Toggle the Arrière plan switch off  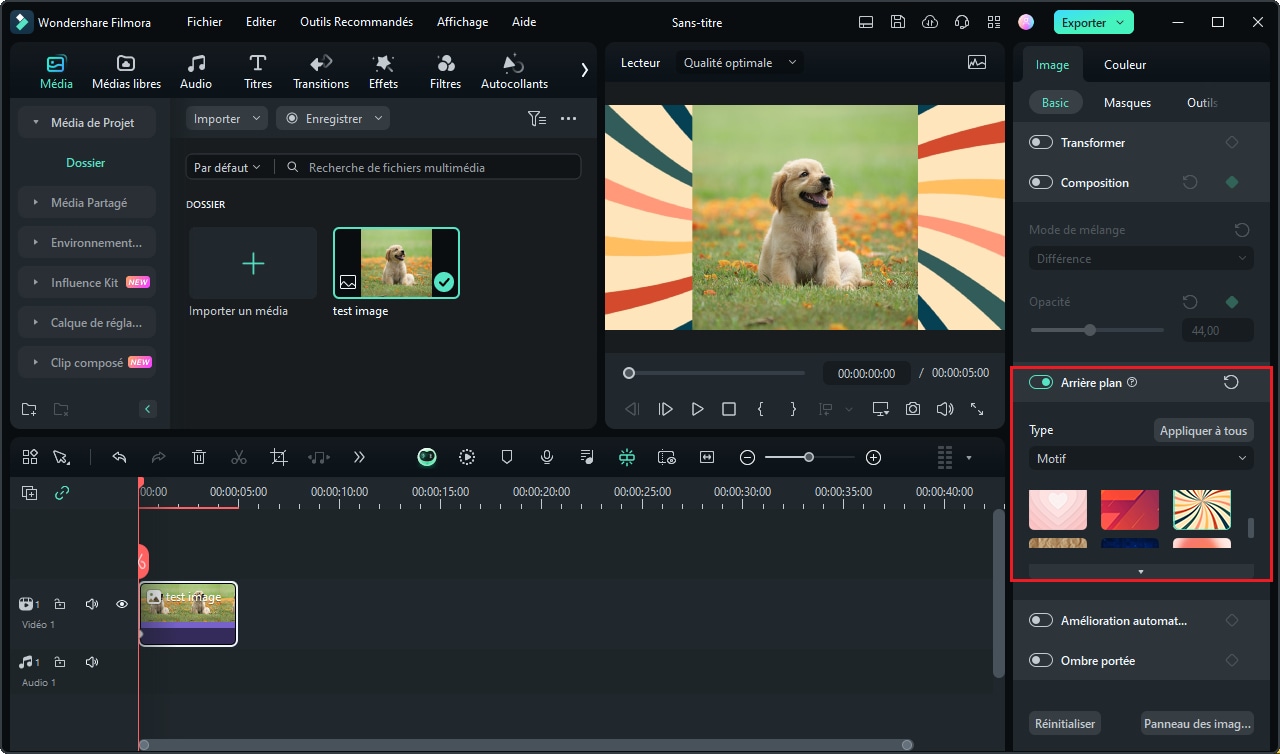click(x=1041, y=382)
